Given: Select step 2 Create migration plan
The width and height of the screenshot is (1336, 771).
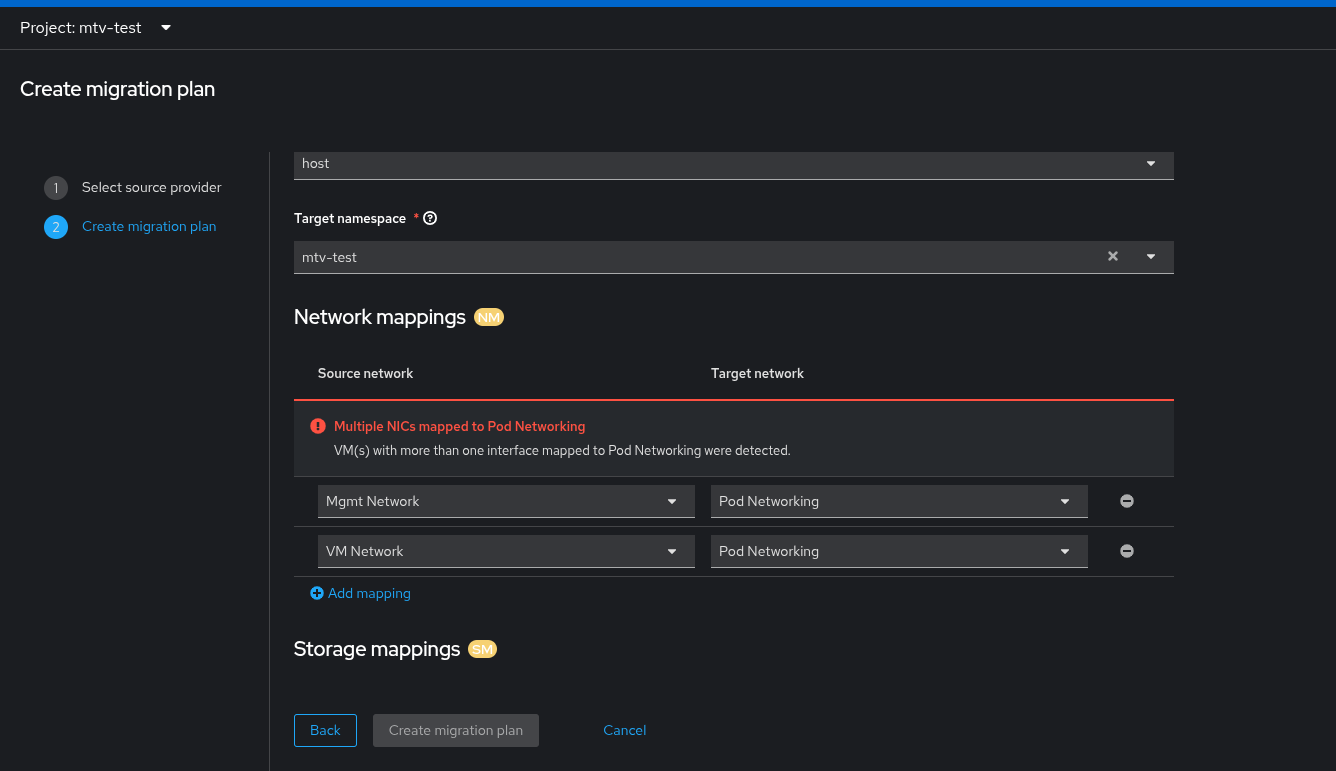Looking at the screenshot, I should click(x=148, y=227).
